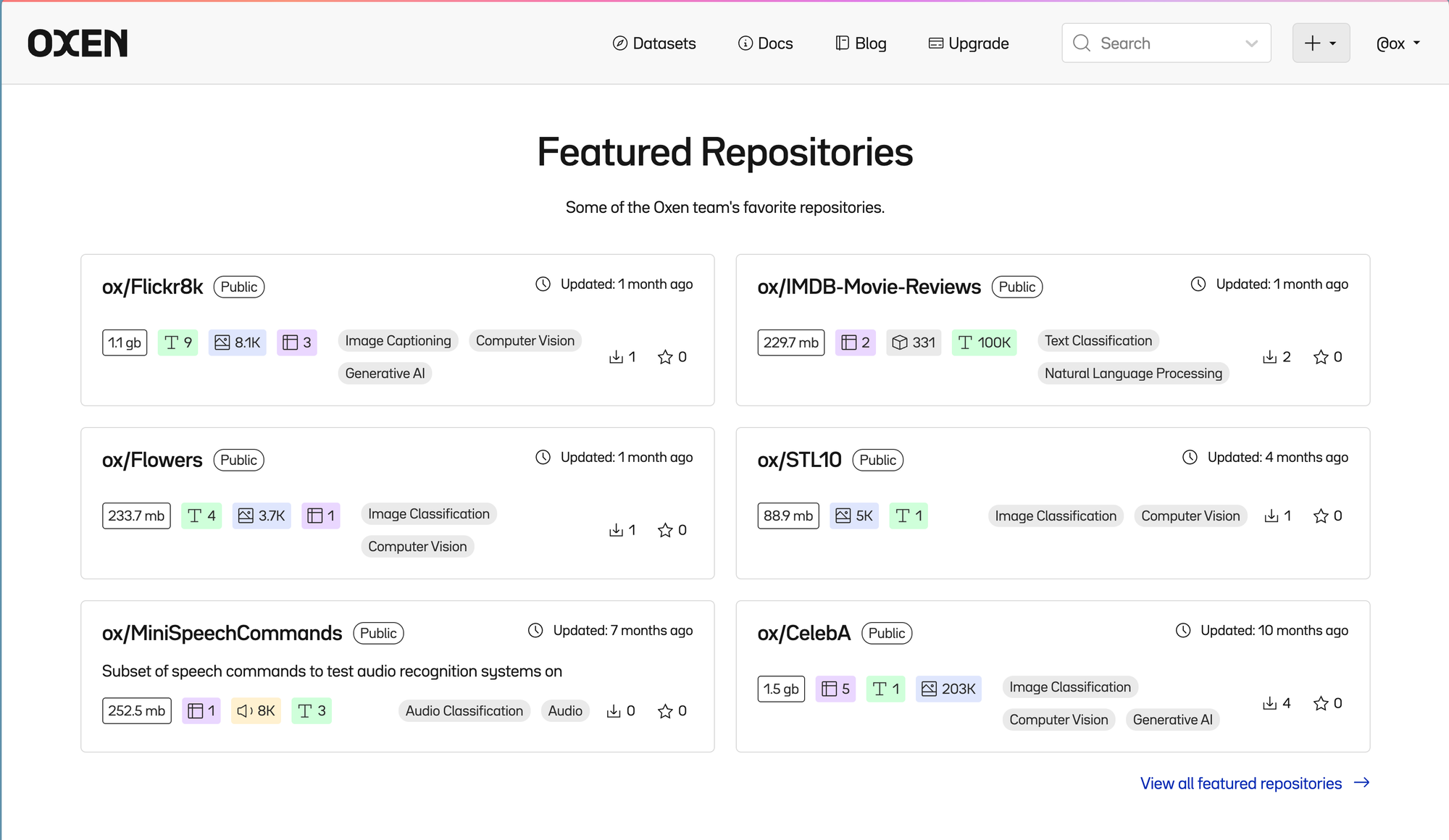1449x840 pixels.
Task: Open the @ox account menu
Action: pyautogui.click(x=1398, y=43)
